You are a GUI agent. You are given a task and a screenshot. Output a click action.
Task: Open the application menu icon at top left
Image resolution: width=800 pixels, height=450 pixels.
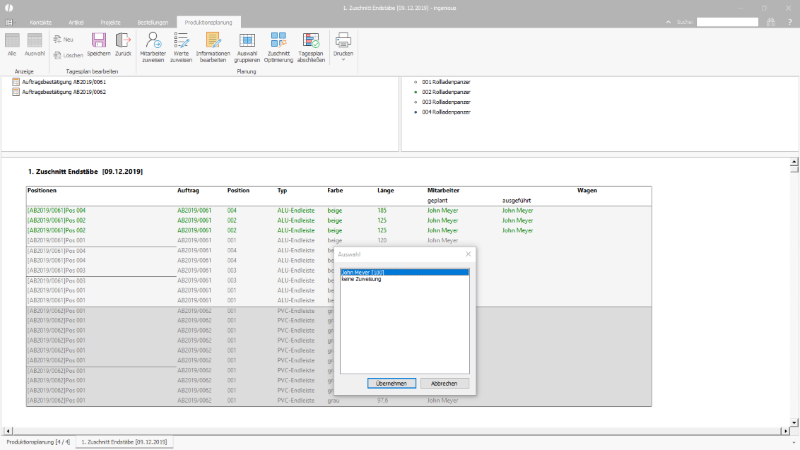pyautogui.click(x=9, y=22)
